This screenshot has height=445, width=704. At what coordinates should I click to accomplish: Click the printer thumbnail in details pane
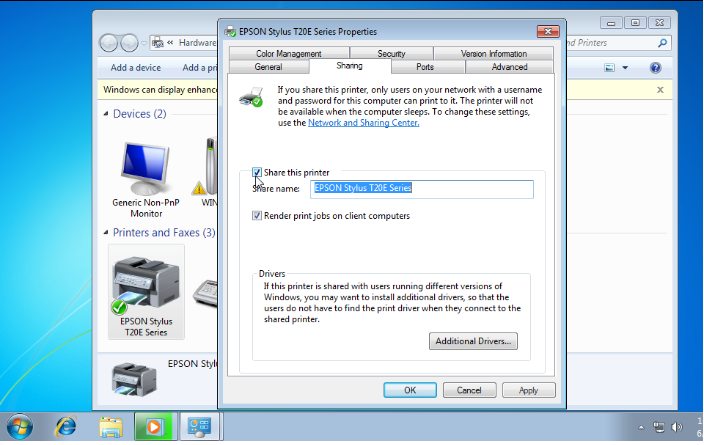point(134,379)
